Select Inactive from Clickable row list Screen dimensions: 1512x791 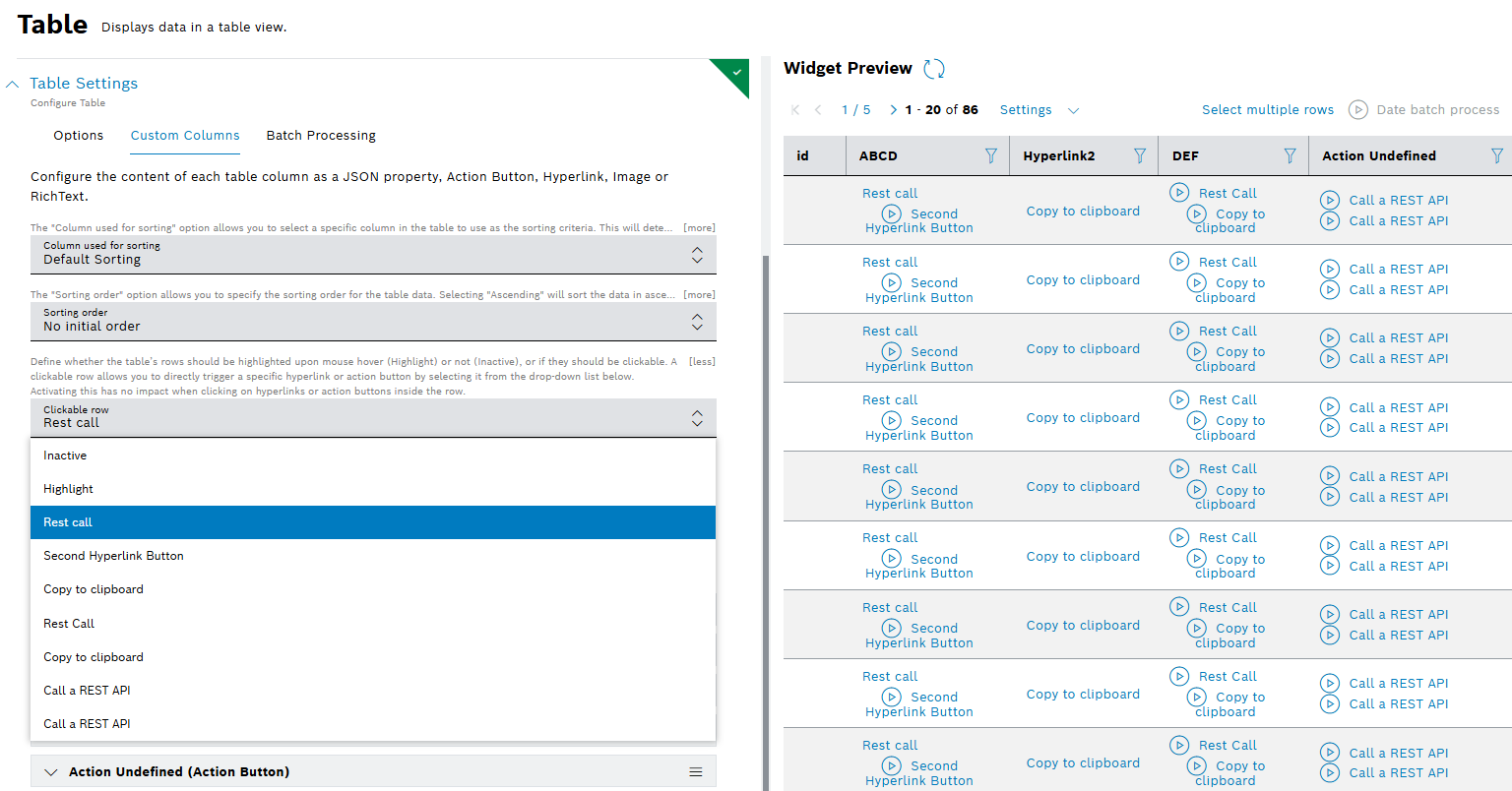(x=65, y=456)
